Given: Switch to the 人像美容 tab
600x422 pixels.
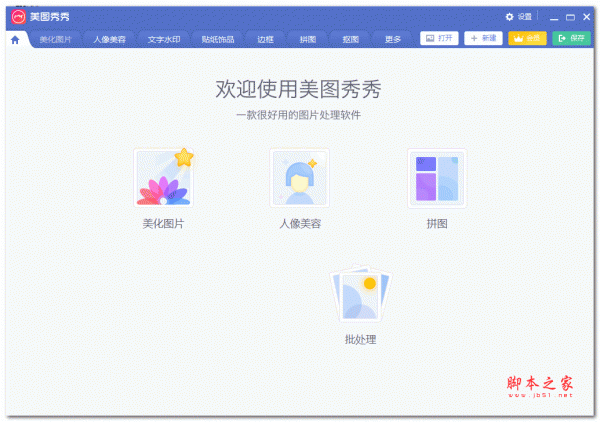Looking at the screenshot, I should pyautogui.click(x=109, y=39).
